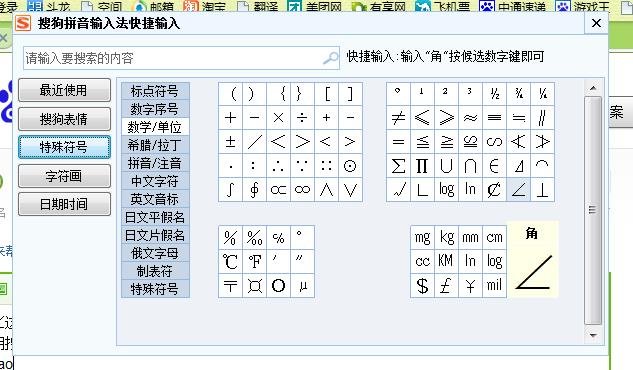Insert the circled dot symbol
Screen dimensions: 633x370
(x=350, y=166)
